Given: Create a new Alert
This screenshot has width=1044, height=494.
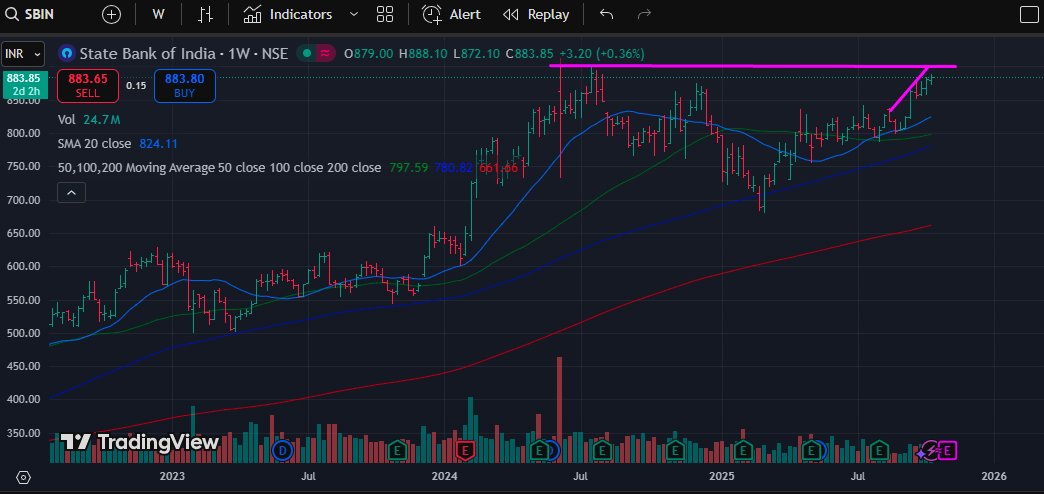Looking at the screenshot, I should (x=451, y=14).
